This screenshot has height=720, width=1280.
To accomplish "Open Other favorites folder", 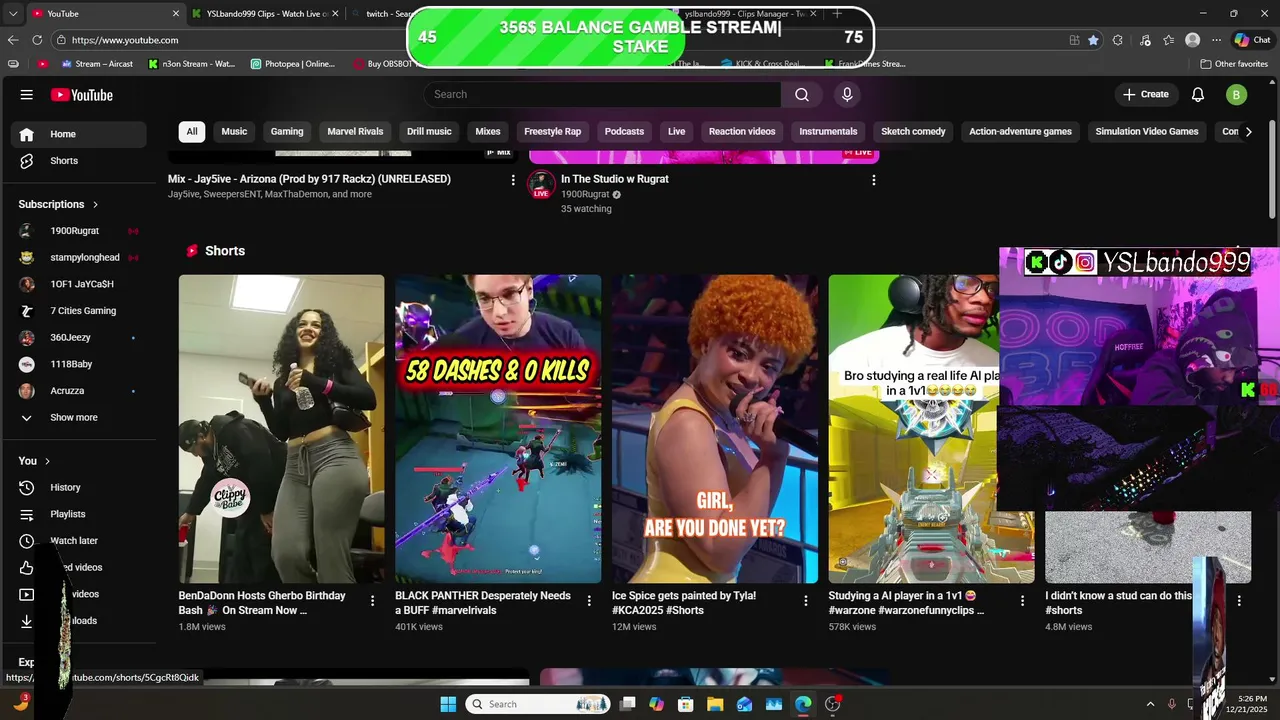I will [x=1234, y=64].
